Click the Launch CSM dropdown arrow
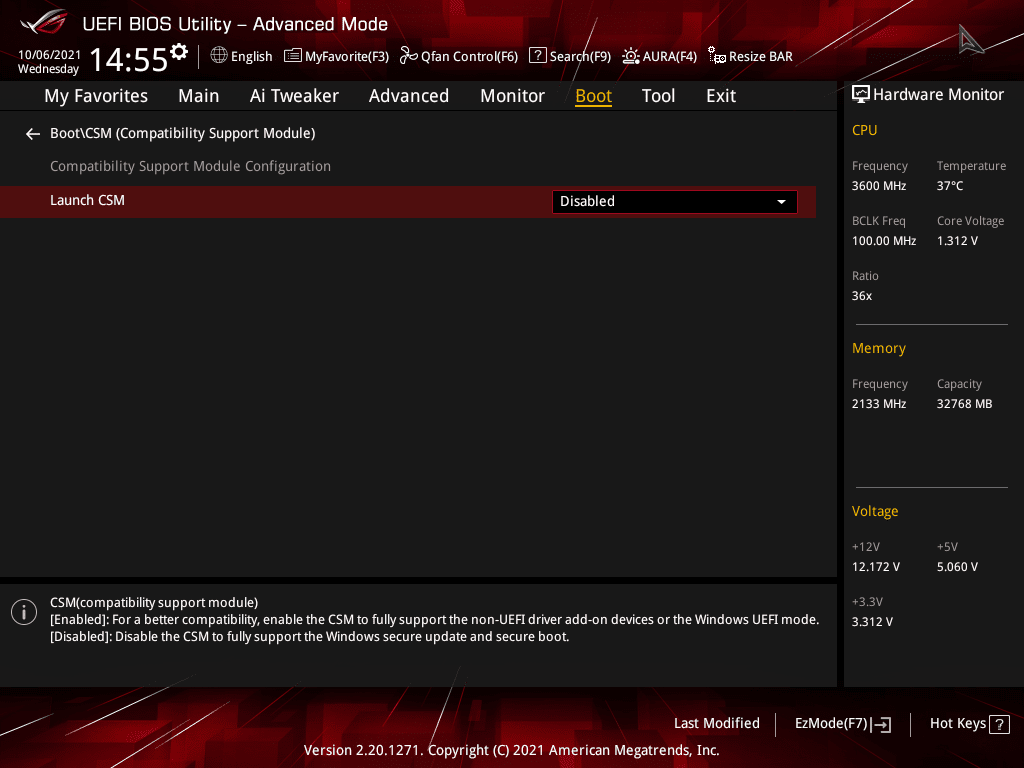 tap(781, 202)
